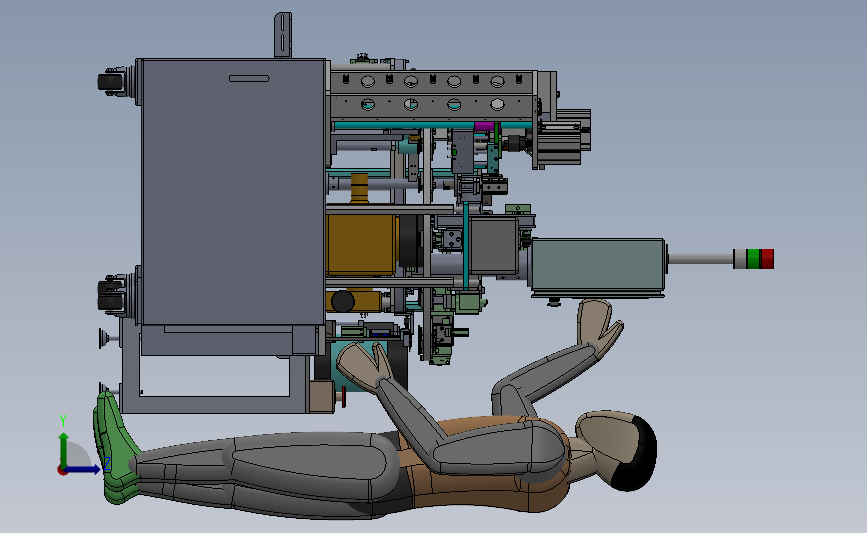Click the green Y axis arrow of triad
Screen dimensions: 867x533
(x=63, y=449)
